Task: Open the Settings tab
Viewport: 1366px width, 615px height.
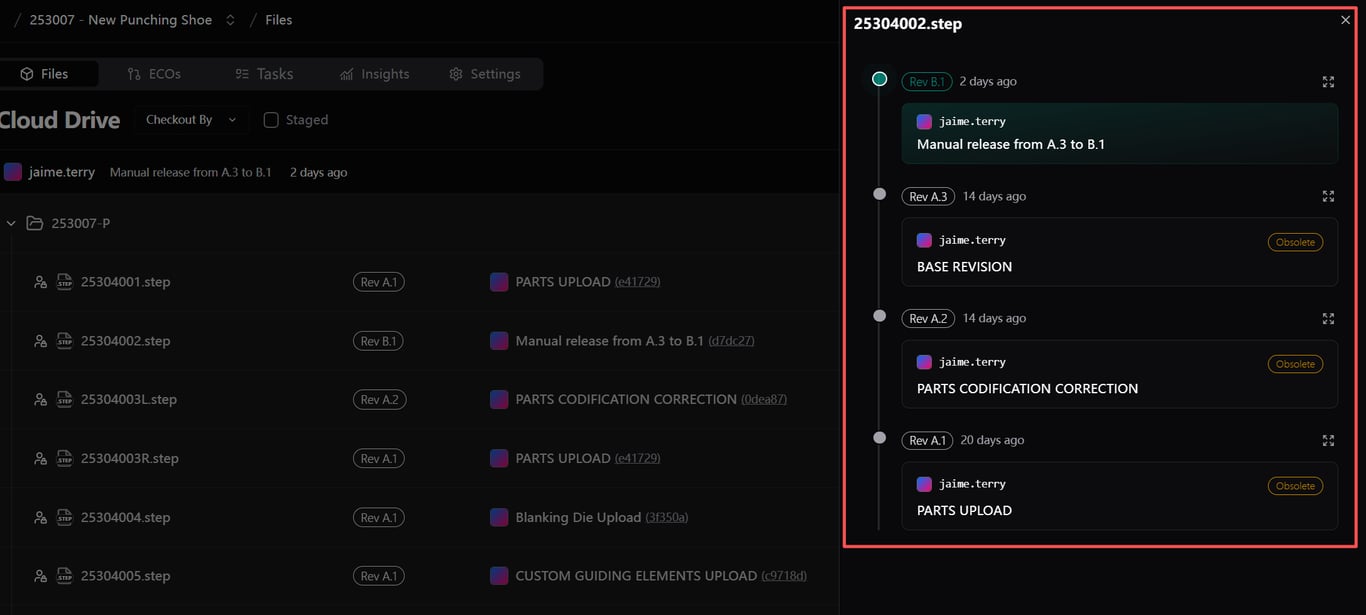Action: (x=485, y=74)
